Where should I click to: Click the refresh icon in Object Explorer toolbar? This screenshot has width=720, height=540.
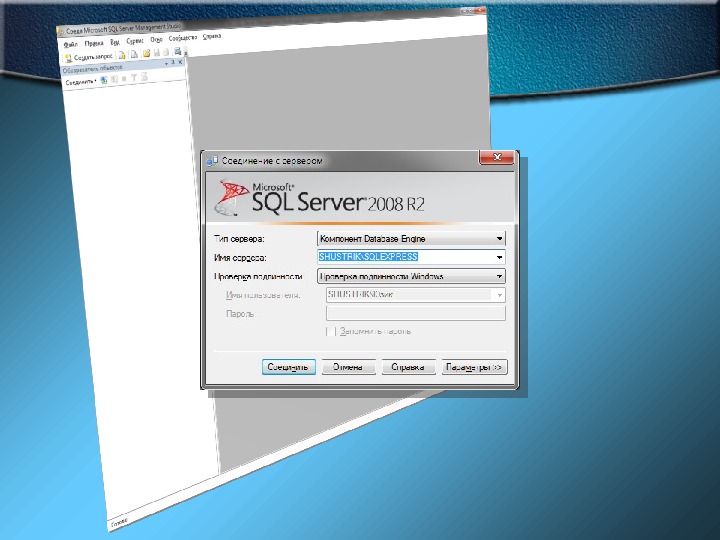point(144,77)
